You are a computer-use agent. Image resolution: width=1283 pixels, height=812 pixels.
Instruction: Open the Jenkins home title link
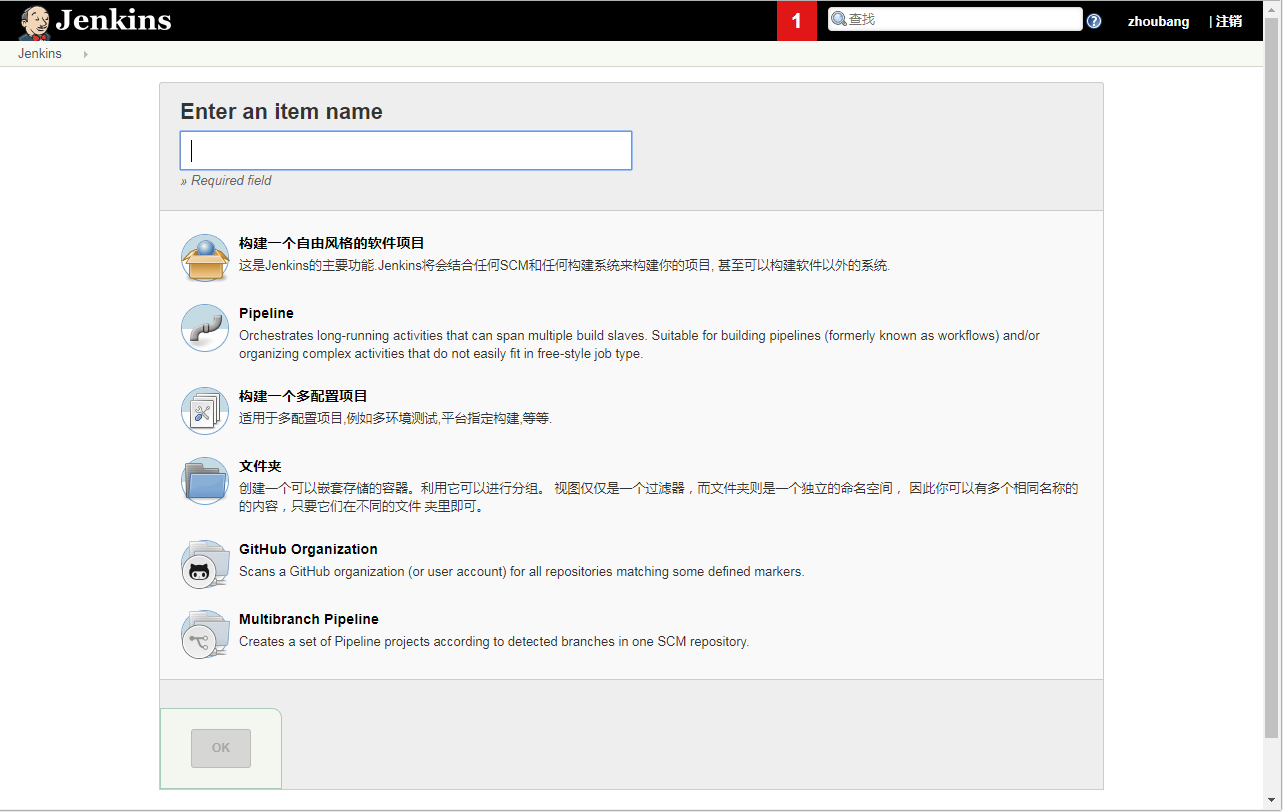(x=113, y=20)
